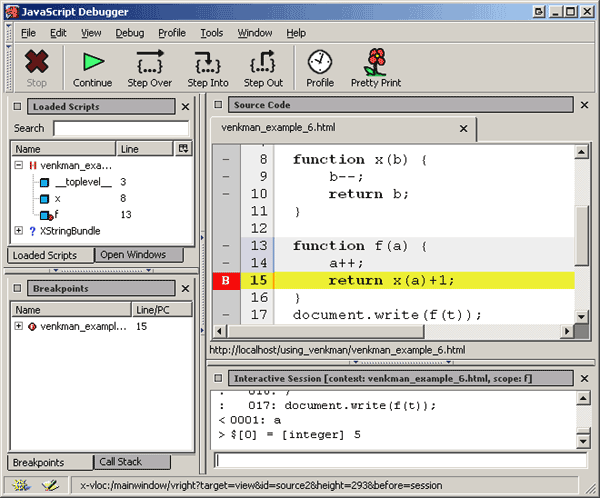Click the column picker icon in Loaded Scripts
This screenshot has height=498, width=600.
pos(183,149)
